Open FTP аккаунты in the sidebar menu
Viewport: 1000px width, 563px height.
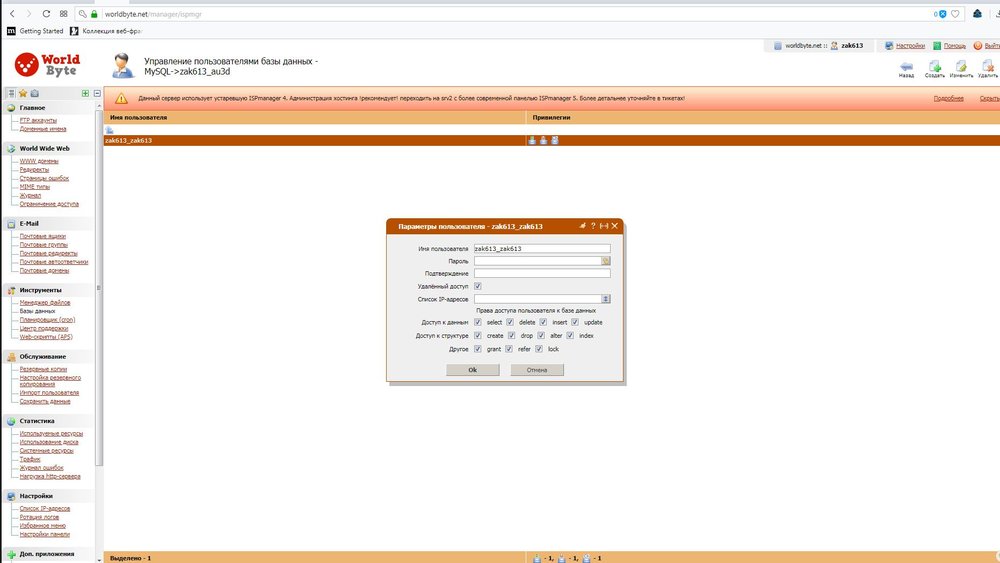(38, 121)
